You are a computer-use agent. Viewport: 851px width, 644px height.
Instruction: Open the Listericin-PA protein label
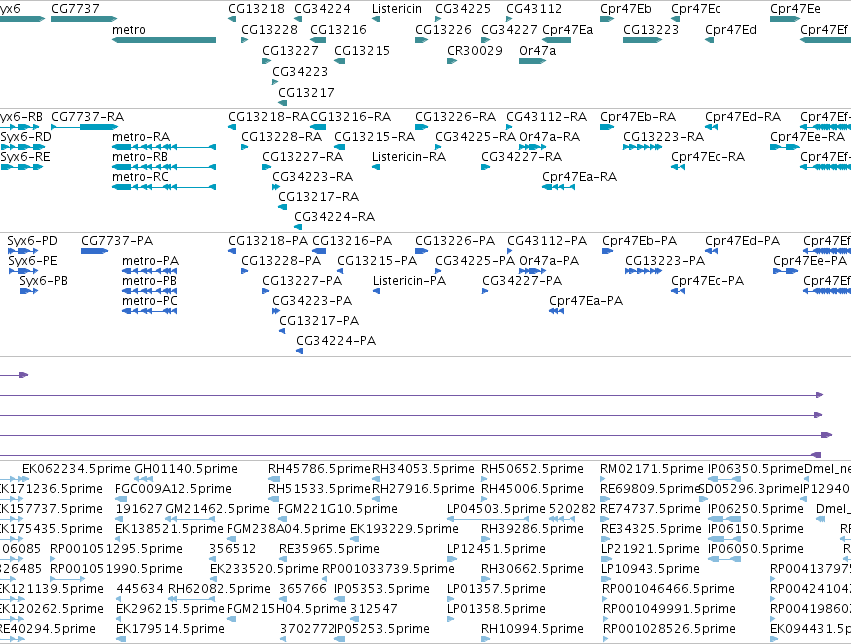coord(409,281)
